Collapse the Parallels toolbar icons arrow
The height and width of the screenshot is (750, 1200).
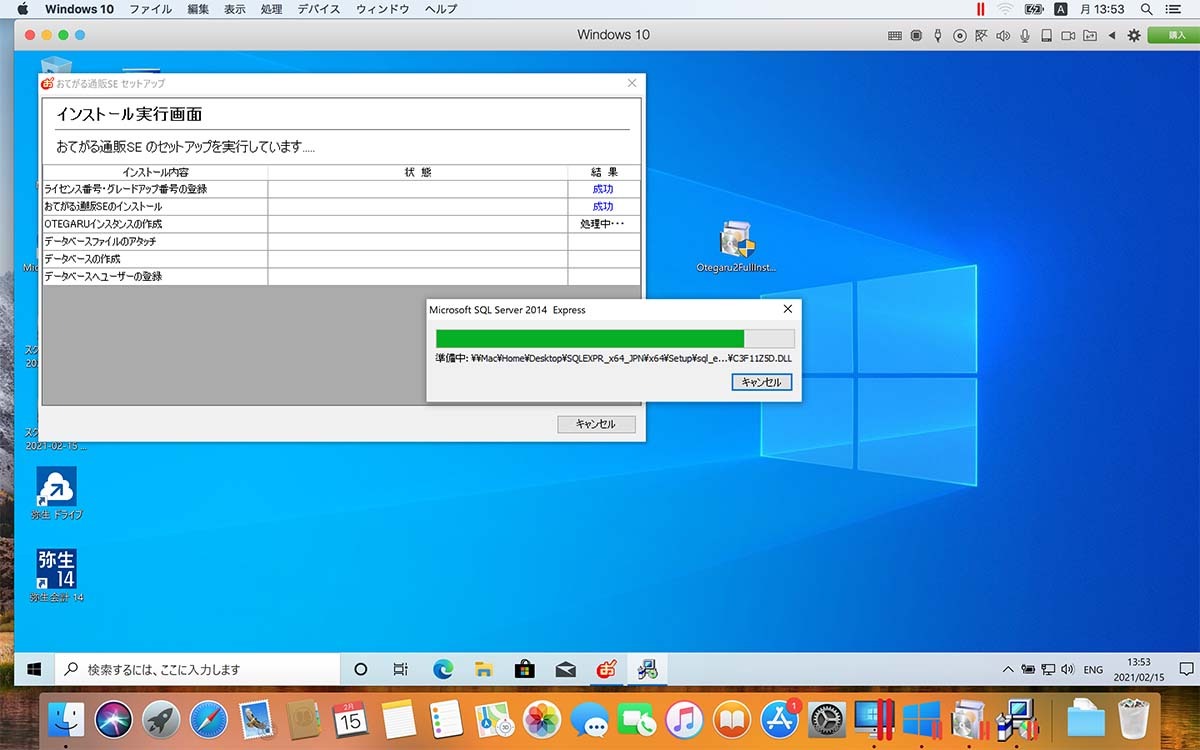[x=1112, y=35]
